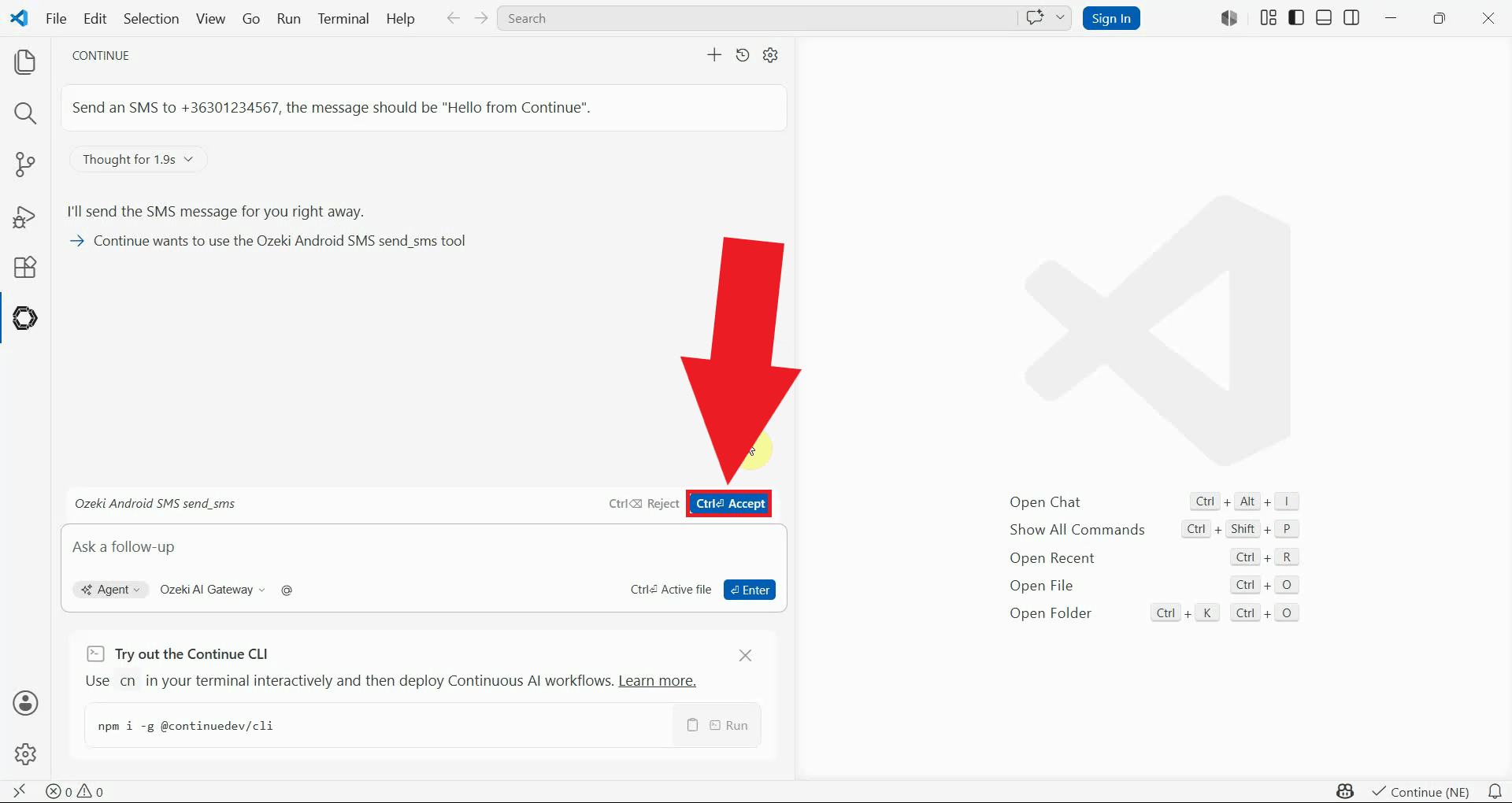This screenshot has width=1512, height=803.
Task: Open the Manage gear in activity bar
Action: click(25, 754)
